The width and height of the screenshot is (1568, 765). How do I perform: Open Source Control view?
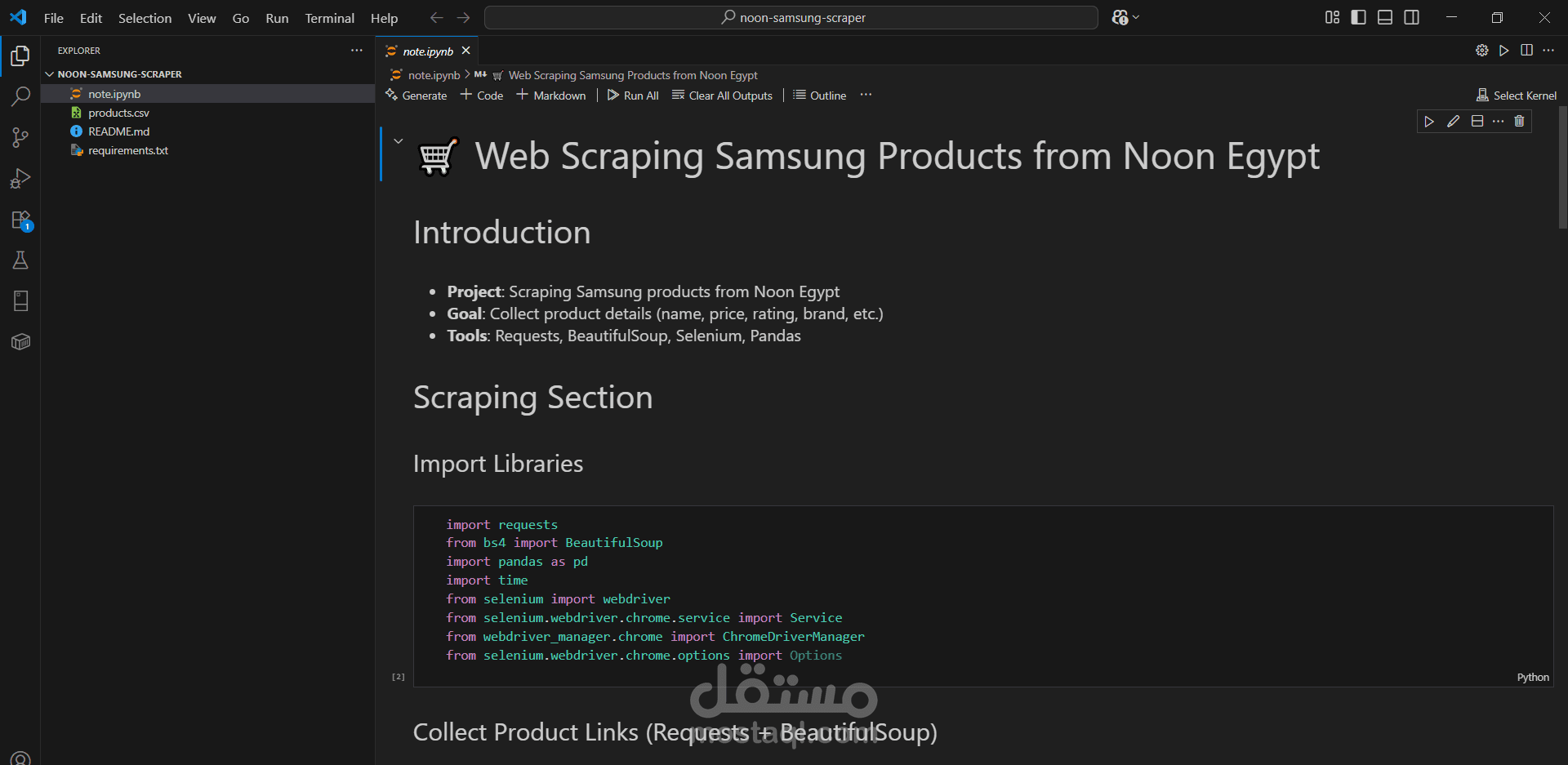point(20,137)
